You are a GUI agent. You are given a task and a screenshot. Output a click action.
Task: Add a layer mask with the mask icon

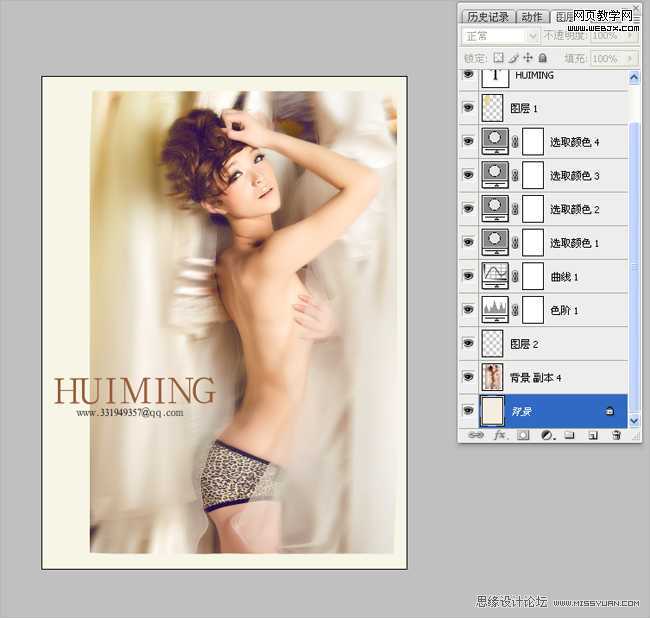point(522,436)
